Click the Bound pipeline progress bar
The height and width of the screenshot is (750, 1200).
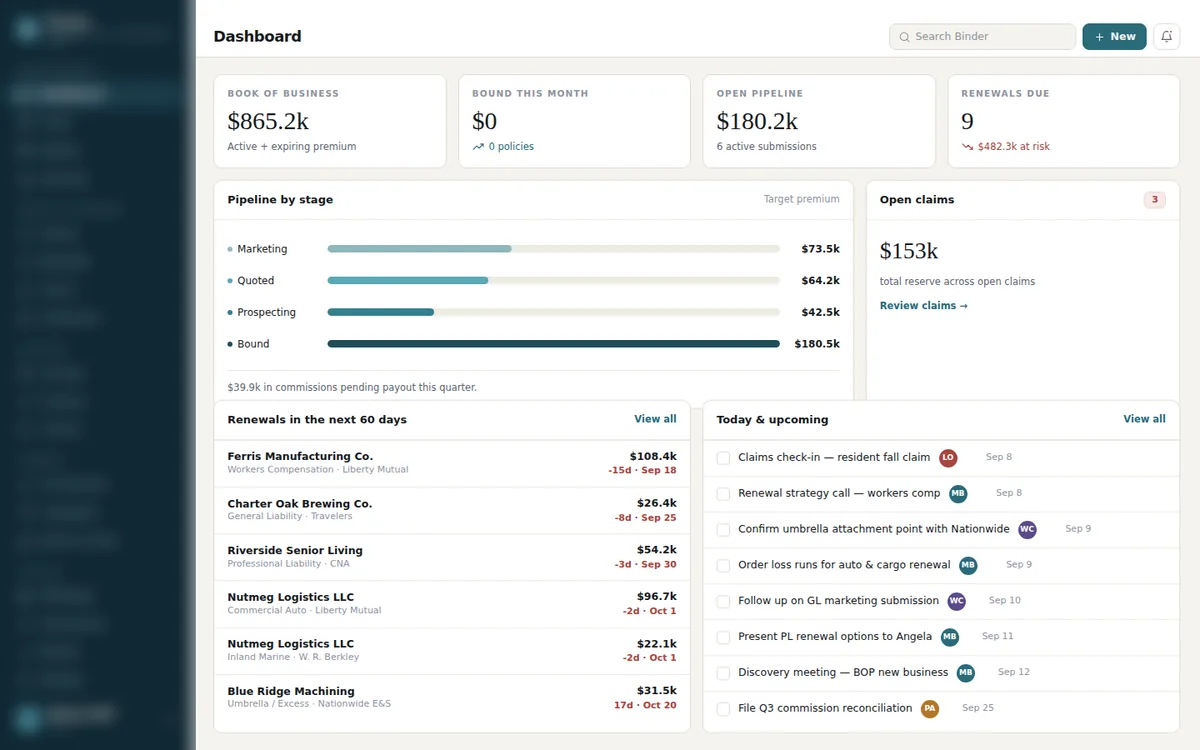(x=553, y=344)
